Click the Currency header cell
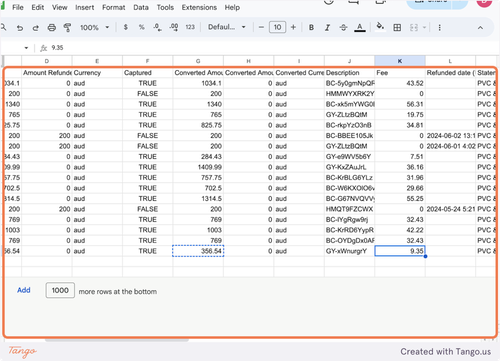500x361 pixels. [97, 73]
